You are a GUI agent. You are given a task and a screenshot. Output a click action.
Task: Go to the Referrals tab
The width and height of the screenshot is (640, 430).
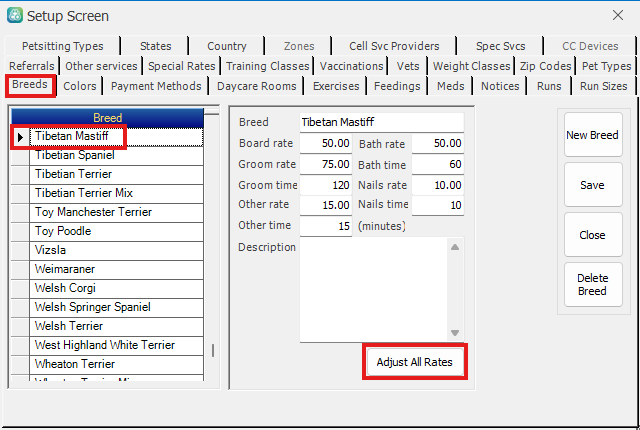pyautogui.click(x=31, y=66)
